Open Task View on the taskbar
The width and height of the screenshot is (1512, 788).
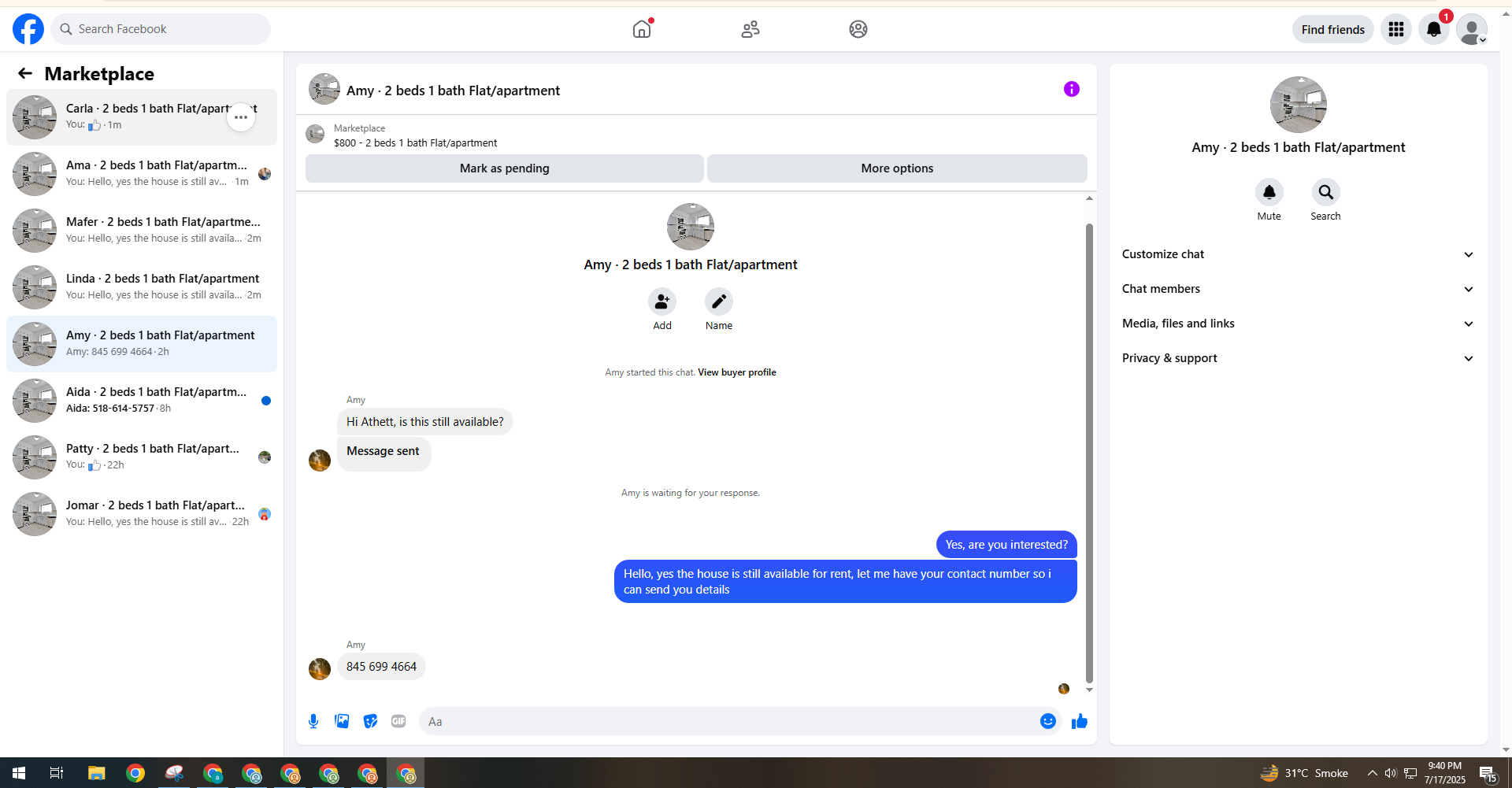(x=57, y=773)
